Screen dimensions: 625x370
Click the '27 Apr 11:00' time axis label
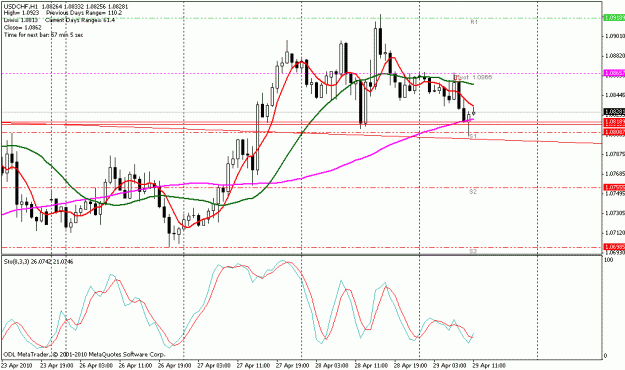coord(253,365)
